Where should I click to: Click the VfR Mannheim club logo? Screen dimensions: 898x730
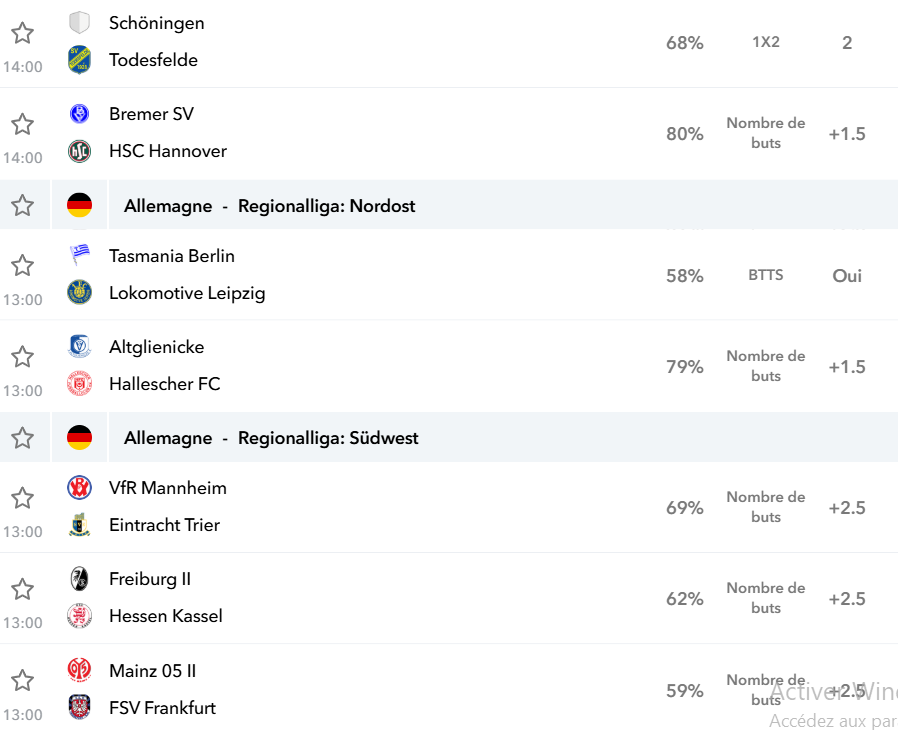pyautogui.click(x=80, y=488)
